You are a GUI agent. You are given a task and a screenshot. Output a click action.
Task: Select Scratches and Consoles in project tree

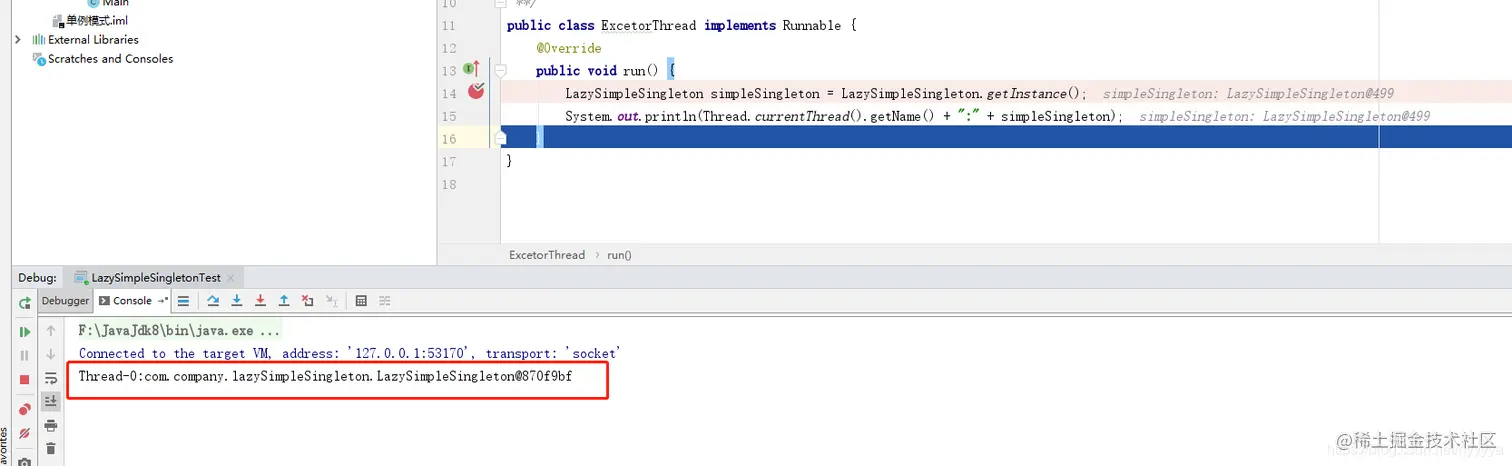pyautogui.click(x=103, y=59)
